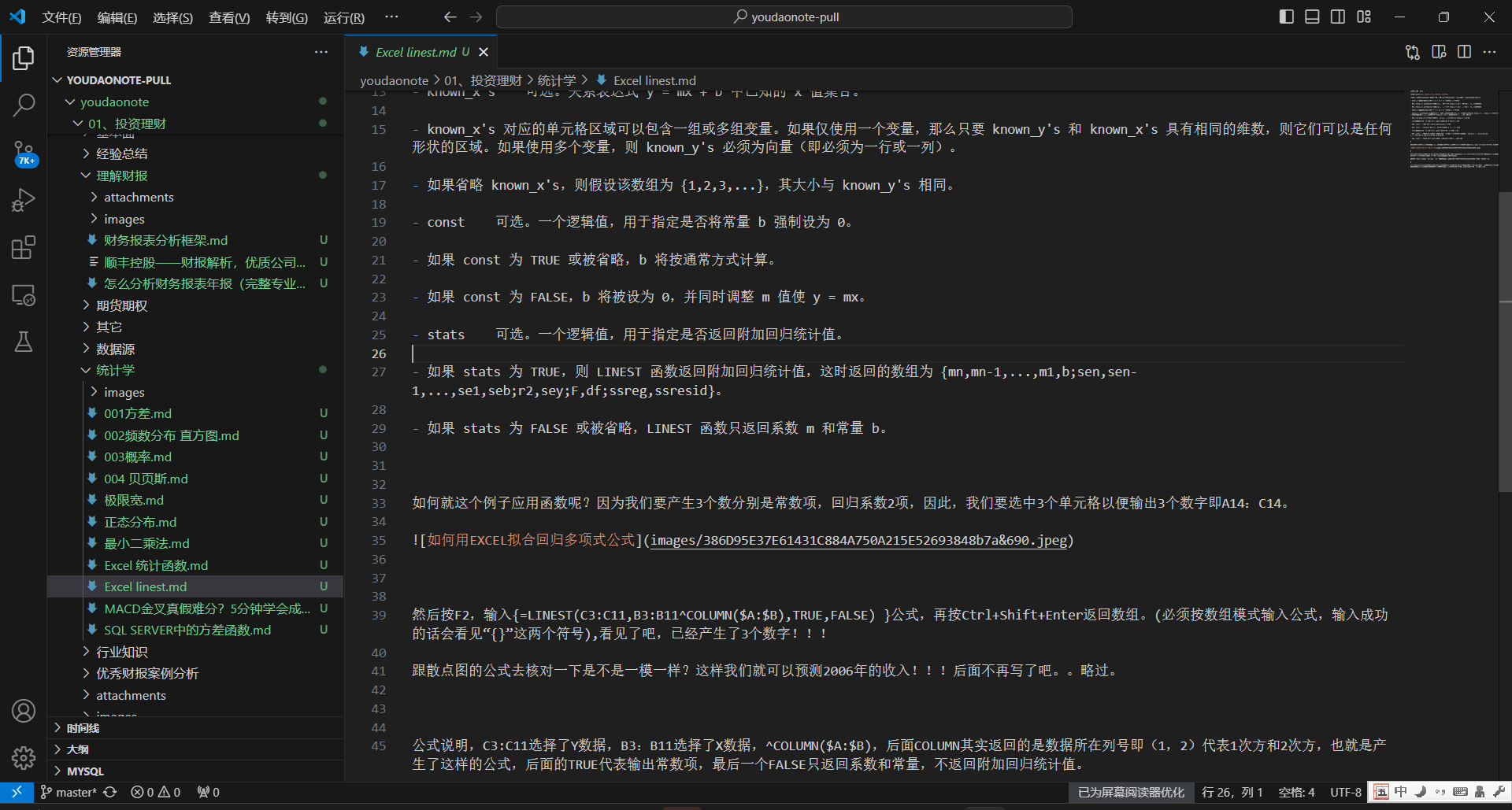Viewport: 1512px width, 810px height.
Task: Open File menu 文件(F)
Action: click(x=61, y=17)
